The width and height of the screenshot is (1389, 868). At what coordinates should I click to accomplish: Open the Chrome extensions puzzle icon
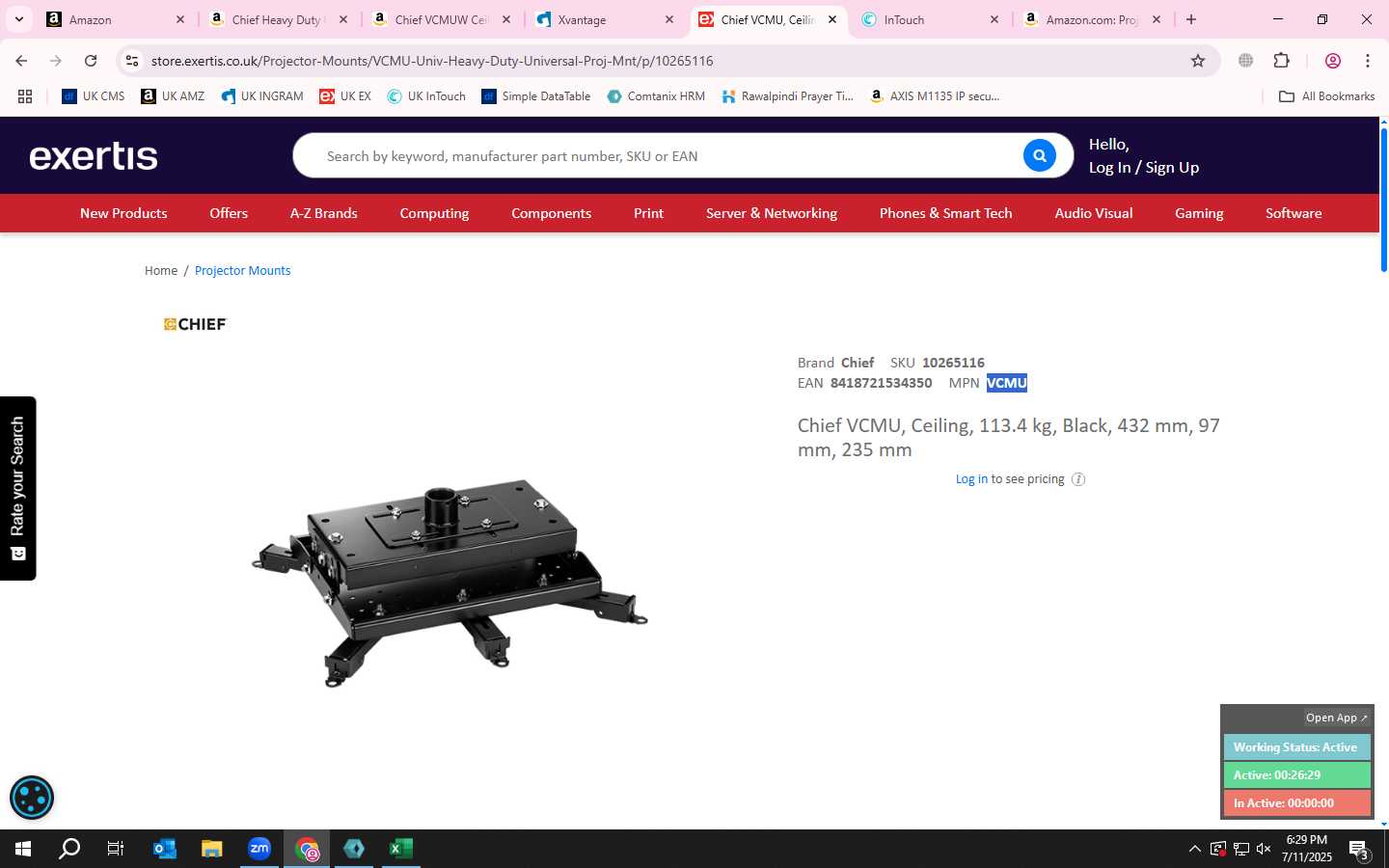pos(1282,61)
